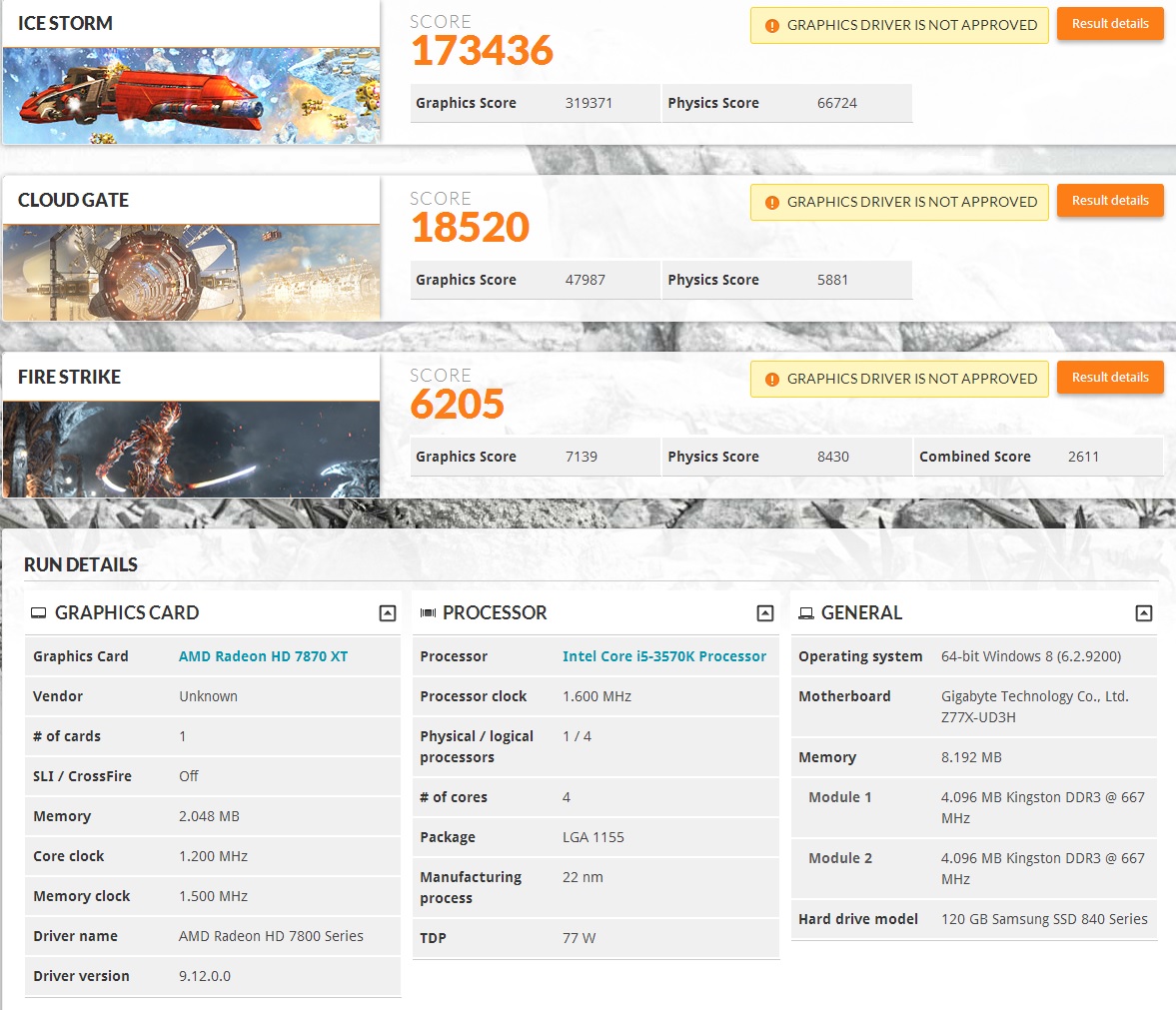Click the FIRE STRIKE title
The height and width of the screenshot is (1010, 1176).
click(x=69, y=378)
